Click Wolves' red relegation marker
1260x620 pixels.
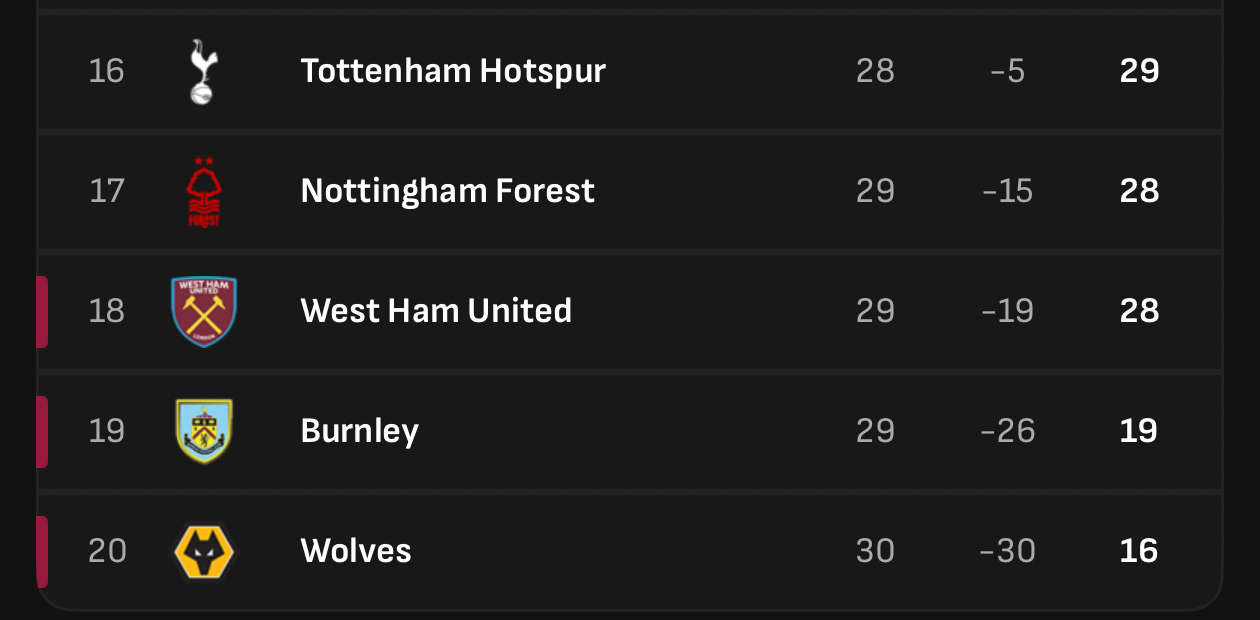click(42, 552)
